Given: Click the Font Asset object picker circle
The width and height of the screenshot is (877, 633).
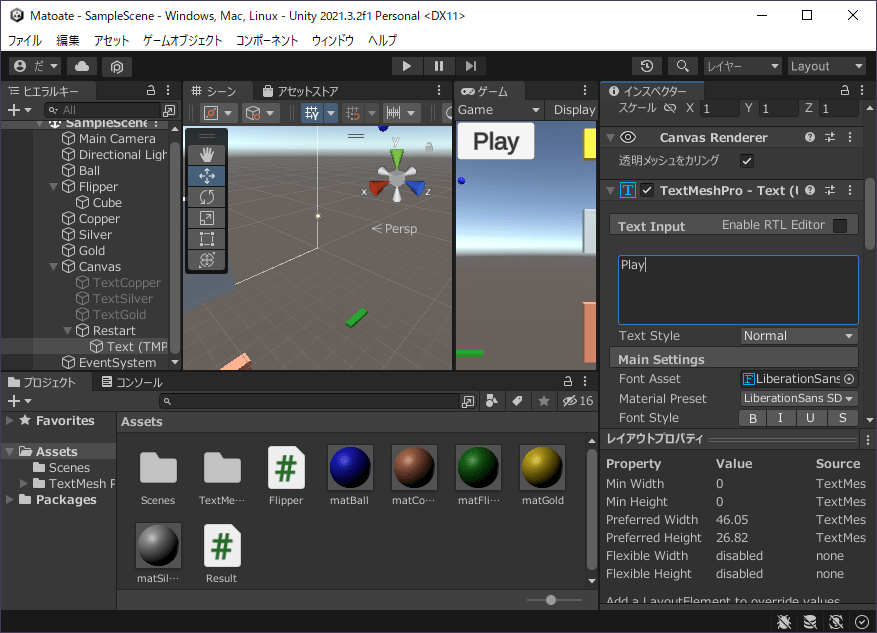Looking at the screenshot, I should (849, 379).
